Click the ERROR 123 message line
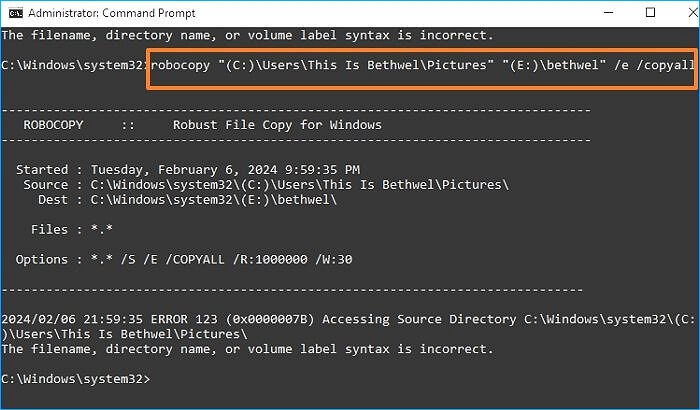 pyautogui.click(x=340, y=320)
